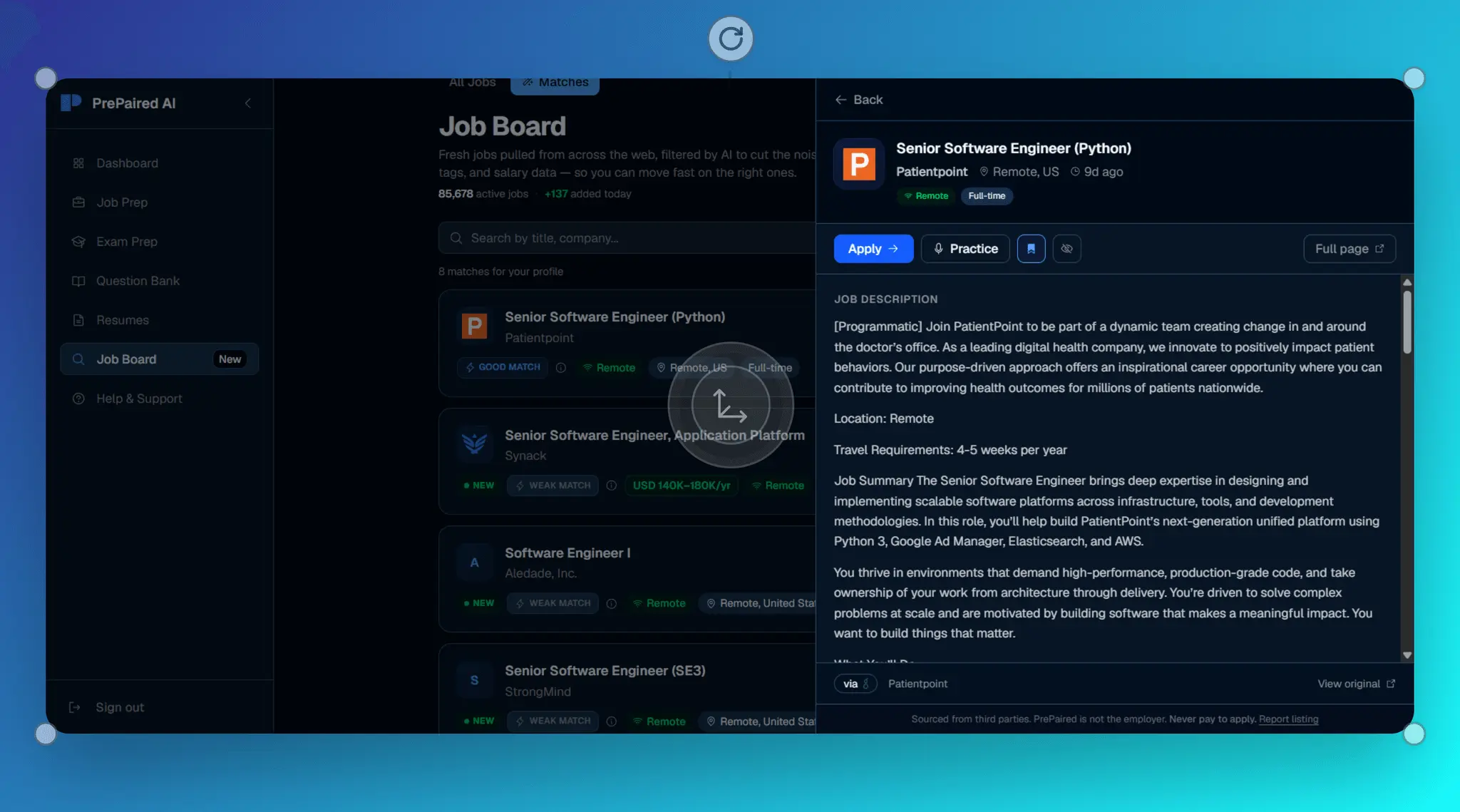The width and height of the screenshot is (1460, 812).
Task: Switch to the All Jobs tab
Action: (x=472, y=83)
